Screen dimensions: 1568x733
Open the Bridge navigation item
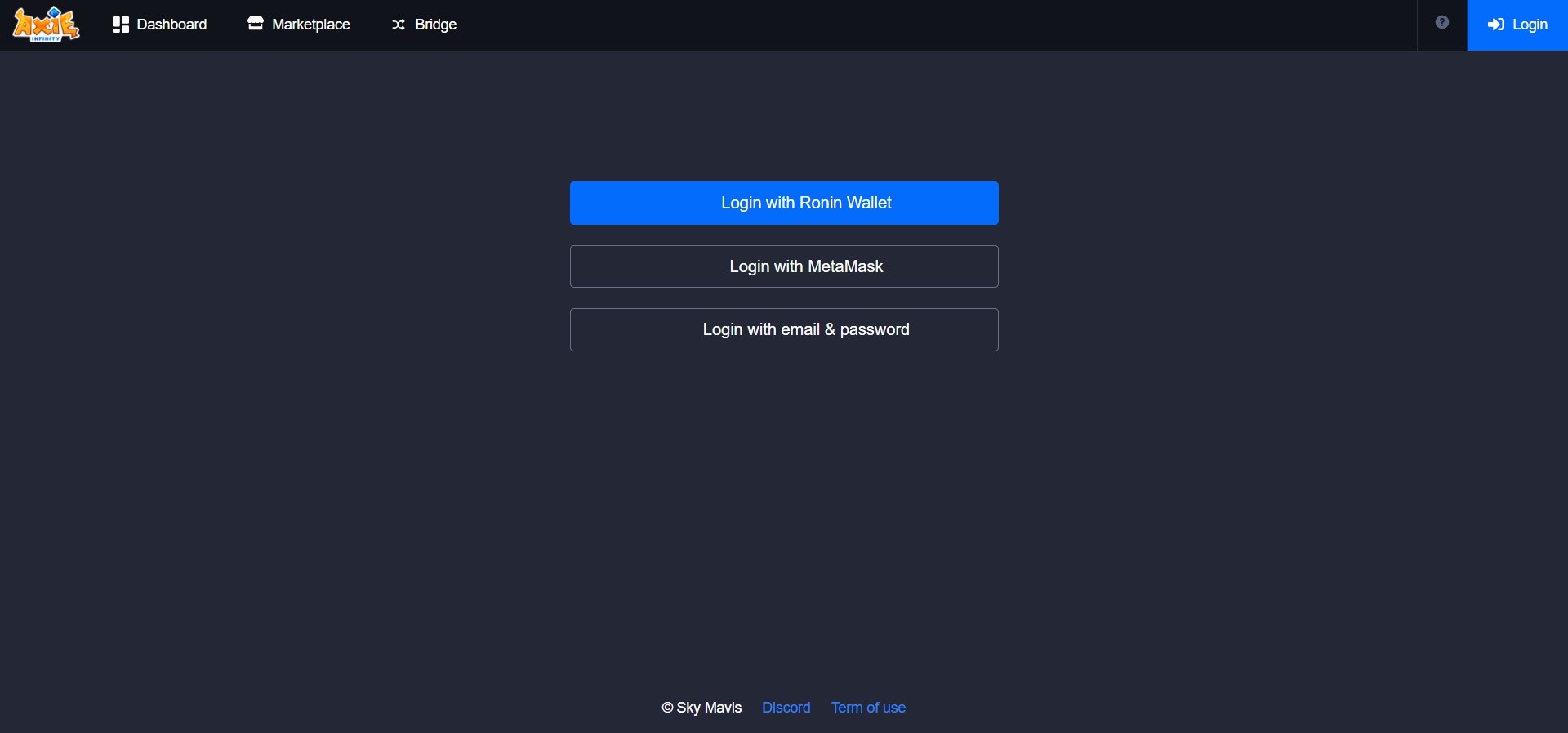(424, 25)
